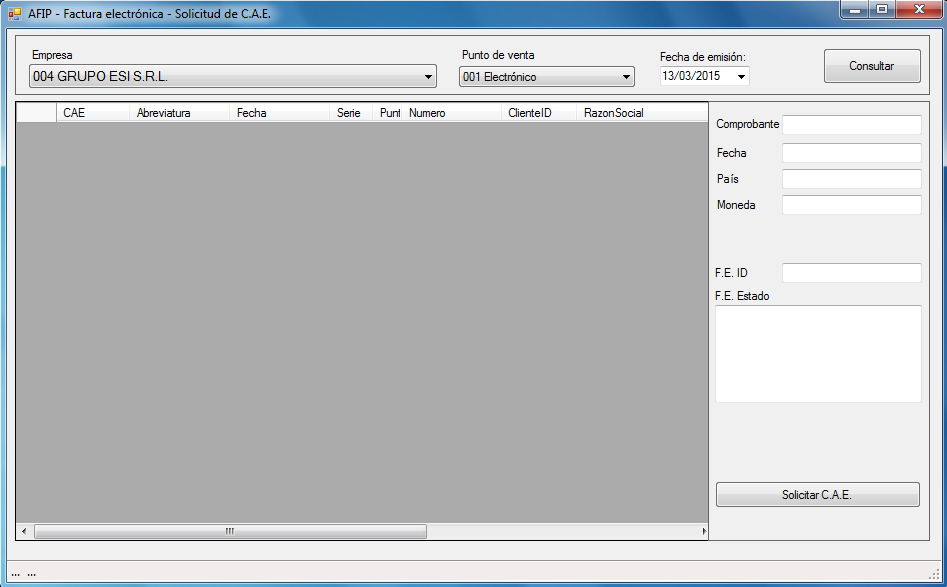Open the Fecha de emisión date picker
Image resolution: width=947 pixels, height=587 pixels.
coord(741,77)
